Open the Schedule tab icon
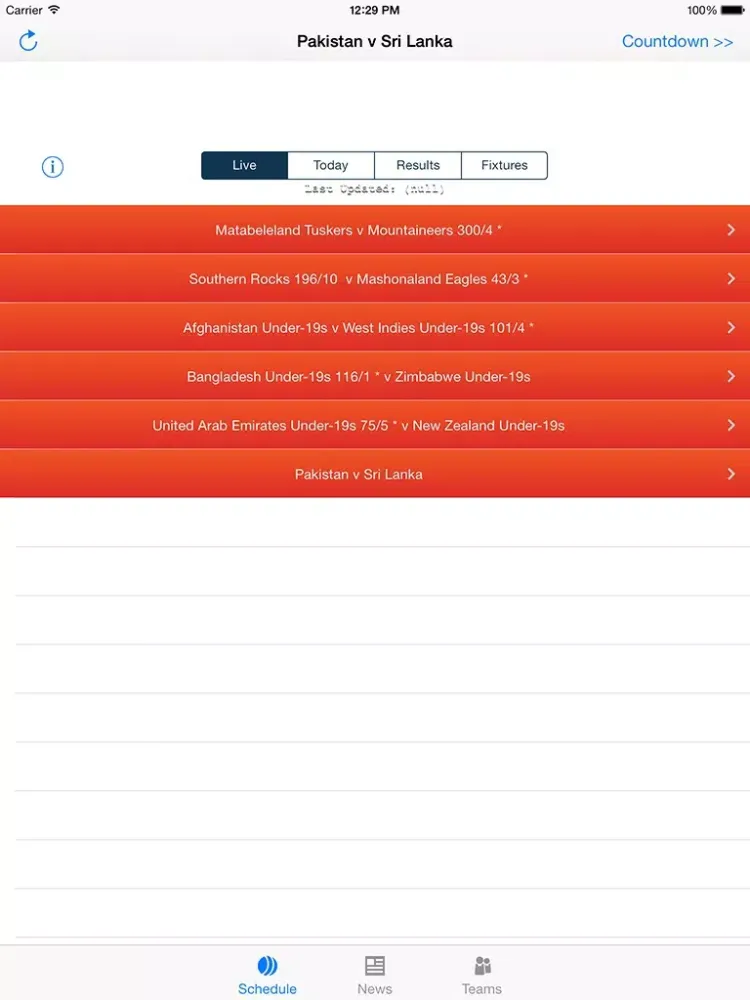This screenshot has width=750, height=1000. (x=267, y=966)
